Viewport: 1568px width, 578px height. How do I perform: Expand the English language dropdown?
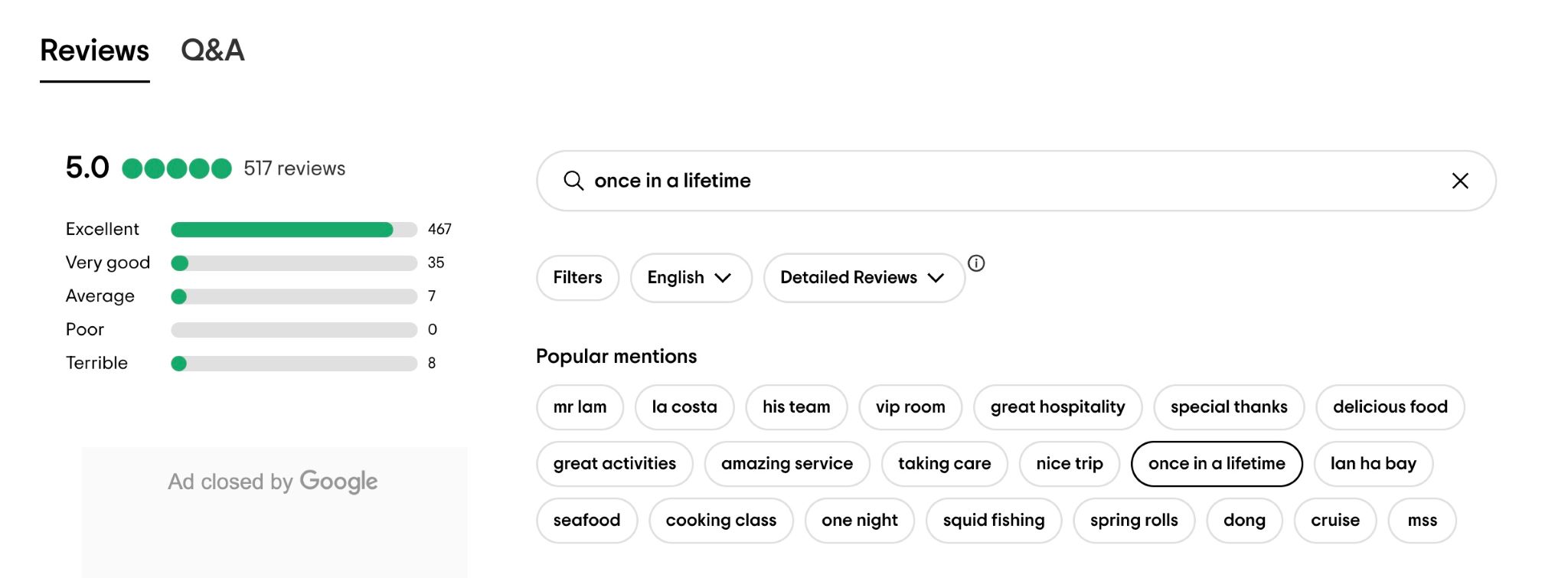click(x=690, y=278)
